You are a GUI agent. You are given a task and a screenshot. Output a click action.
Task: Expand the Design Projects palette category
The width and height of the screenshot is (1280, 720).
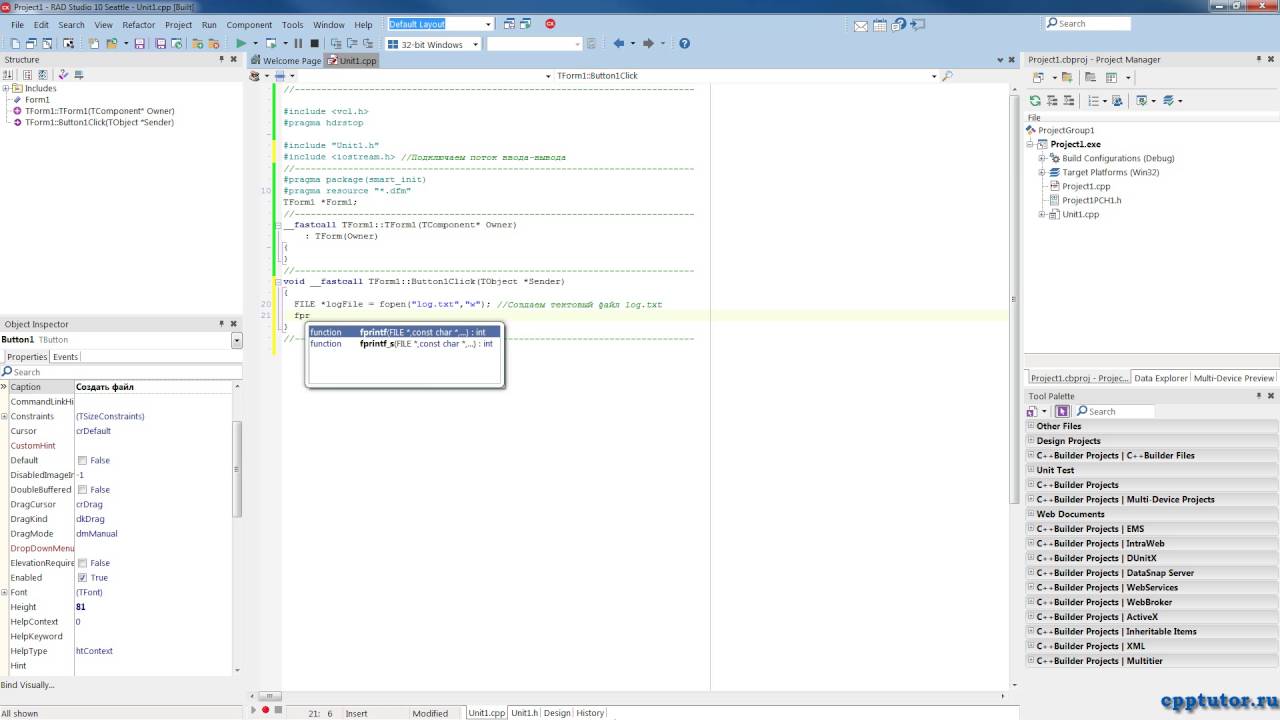pyautogui.click(x=1031, y=441)
